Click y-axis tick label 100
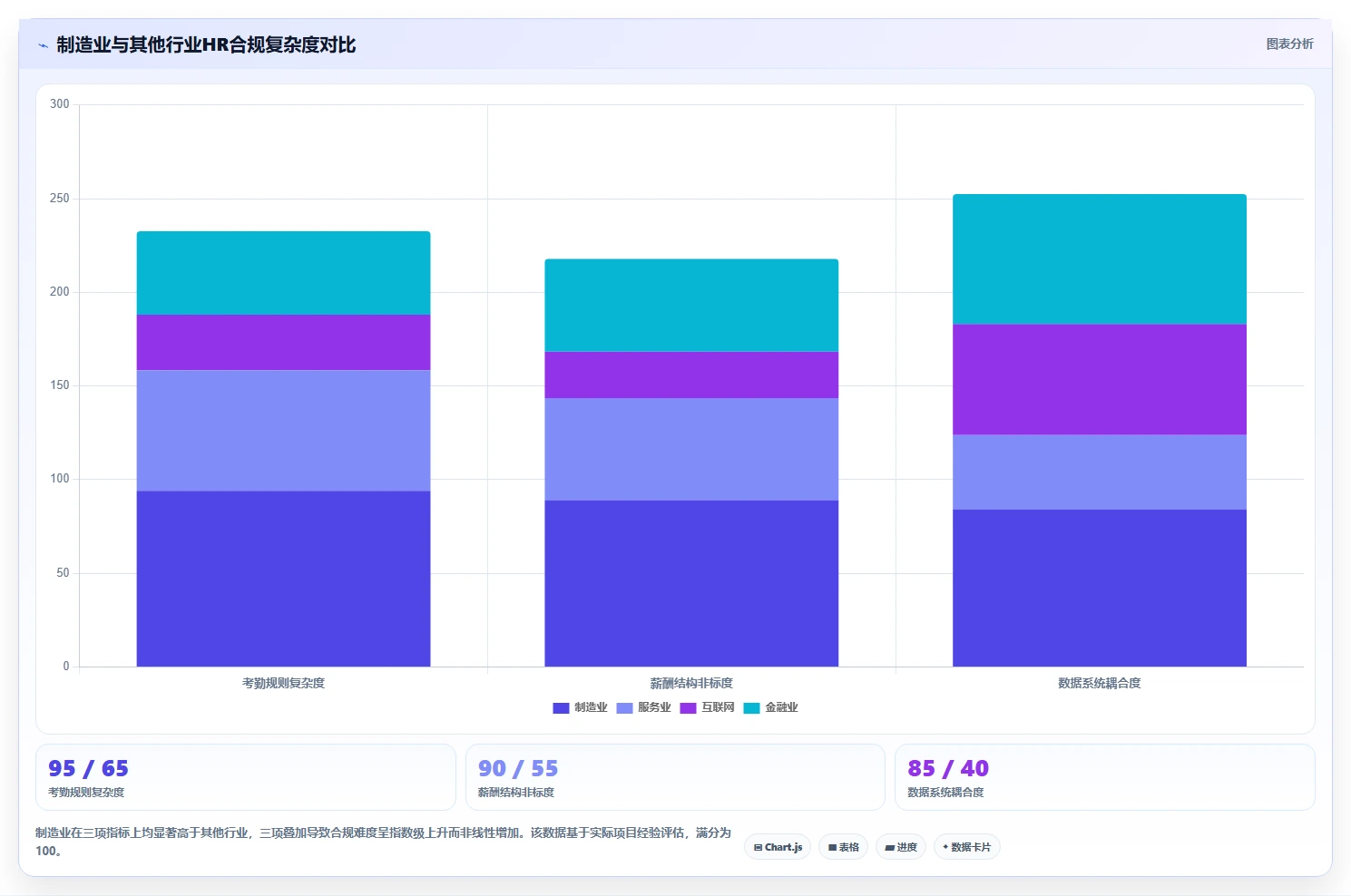 click(60, 479)
